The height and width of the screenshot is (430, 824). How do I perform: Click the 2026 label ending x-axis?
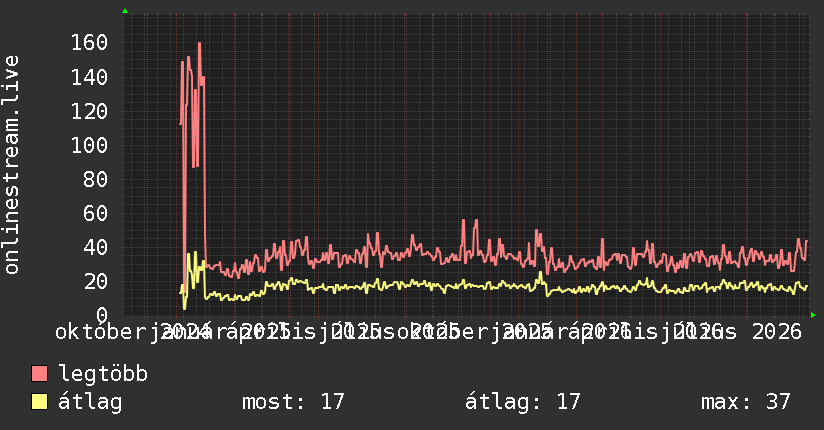point(777,332)
